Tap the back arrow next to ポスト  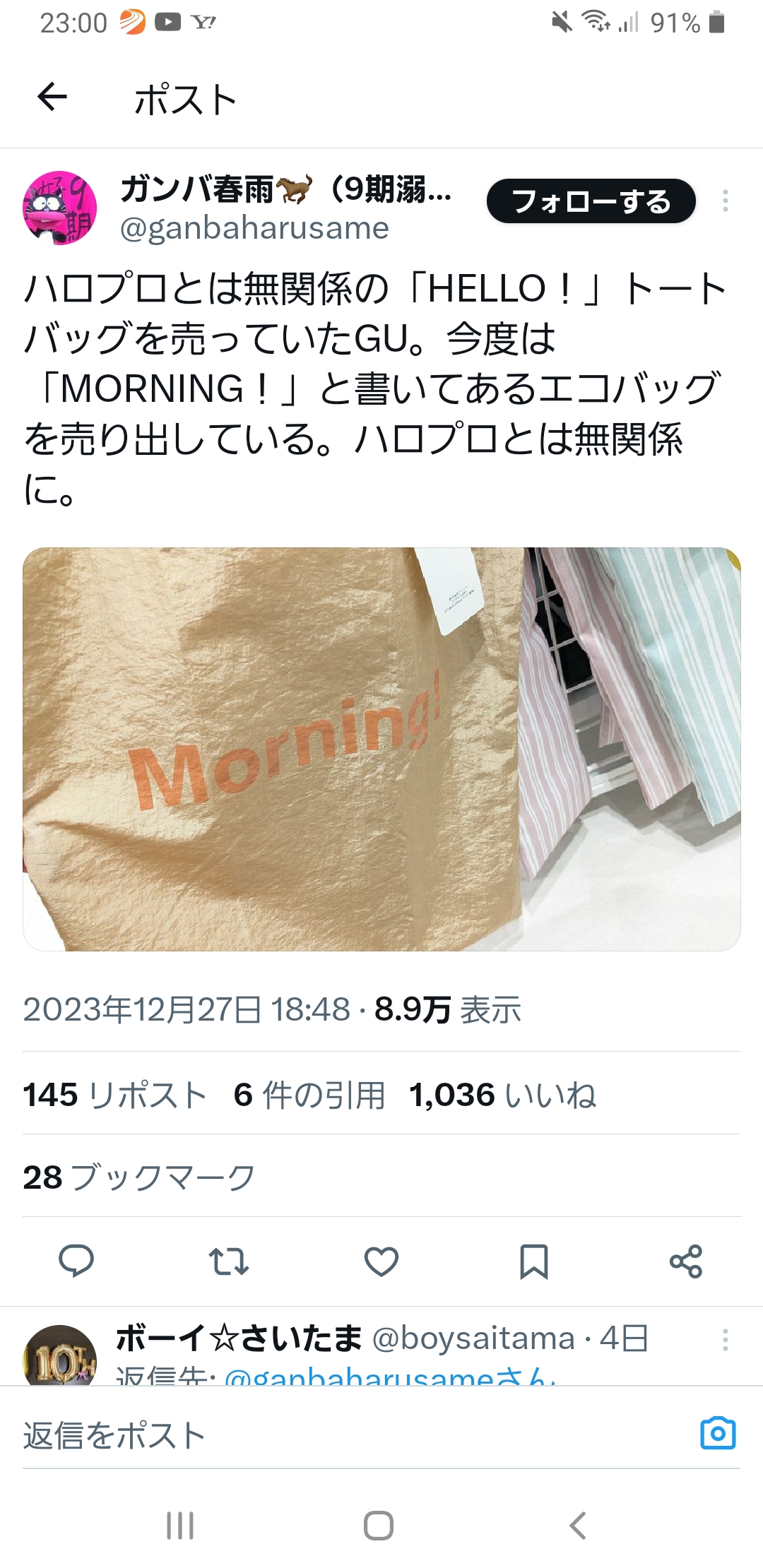[52, 97]
